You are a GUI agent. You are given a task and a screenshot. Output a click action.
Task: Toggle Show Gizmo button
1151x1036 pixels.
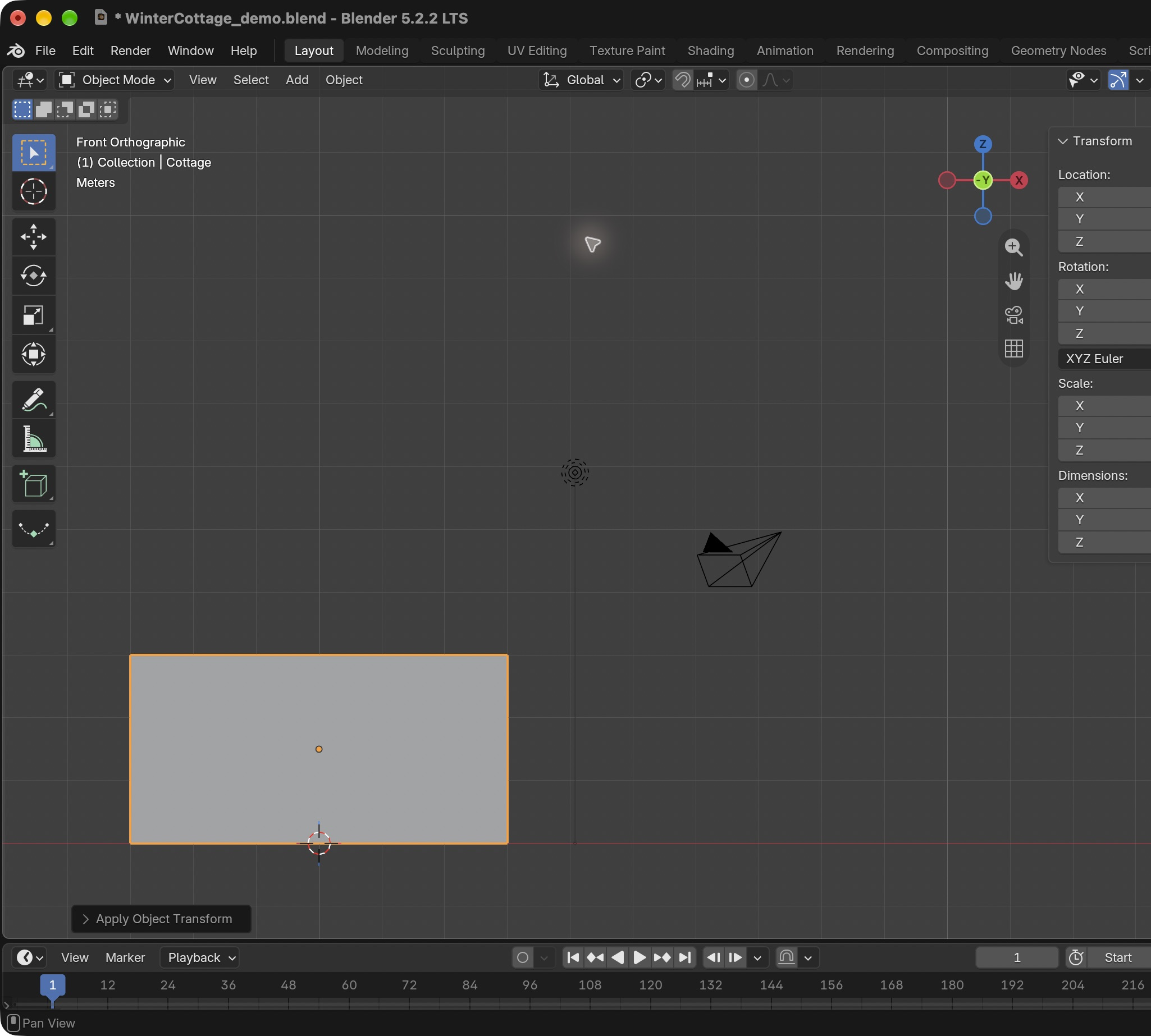tap(1118, 80)
